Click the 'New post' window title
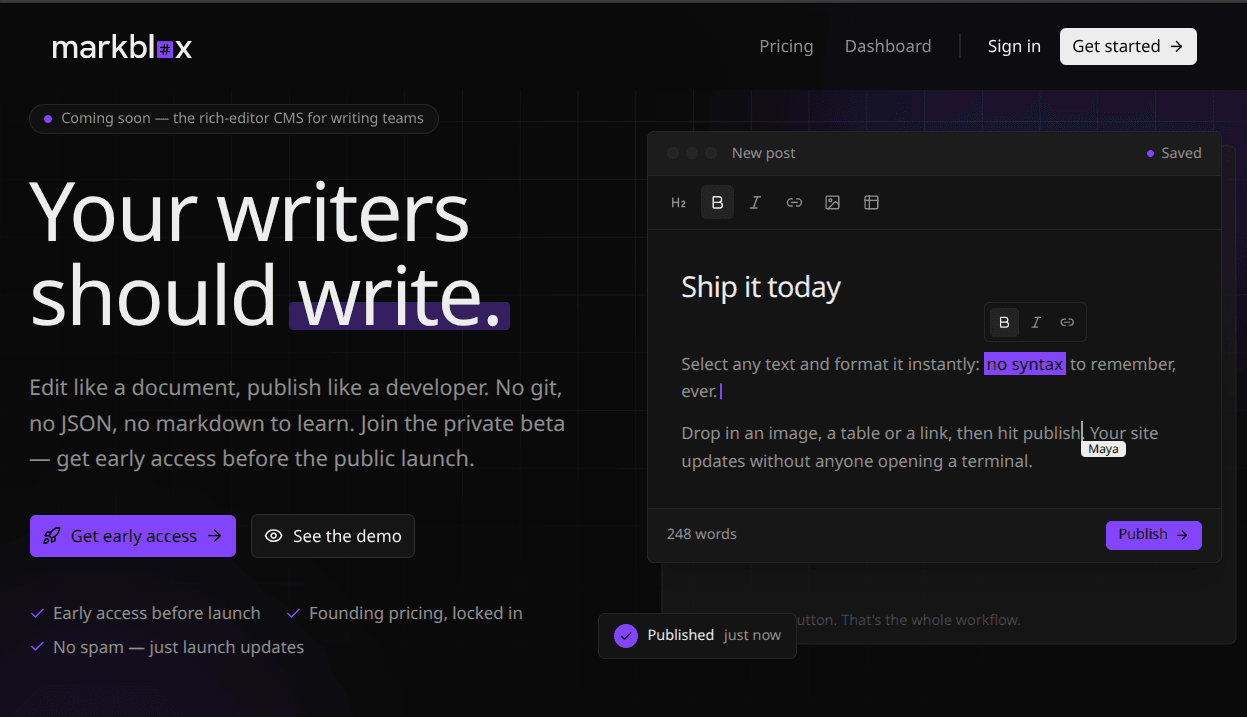Viewport: 1247px width, 717px height. click(764, 153)
